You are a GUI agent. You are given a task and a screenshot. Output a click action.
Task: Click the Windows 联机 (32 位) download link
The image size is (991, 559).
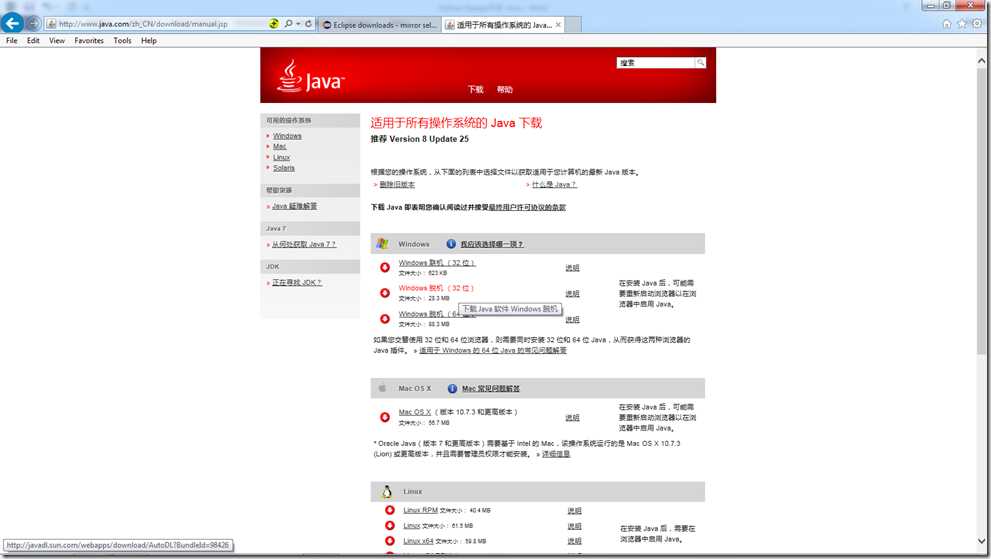coord(437,262)
